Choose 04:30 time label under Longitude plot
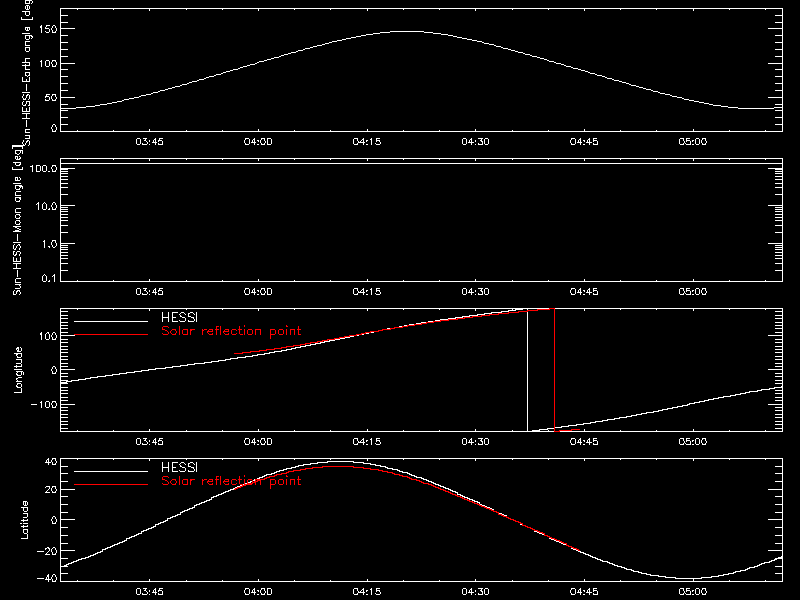Image resolution: width=800 pixels, height=600 pixels. pos(476,441)
